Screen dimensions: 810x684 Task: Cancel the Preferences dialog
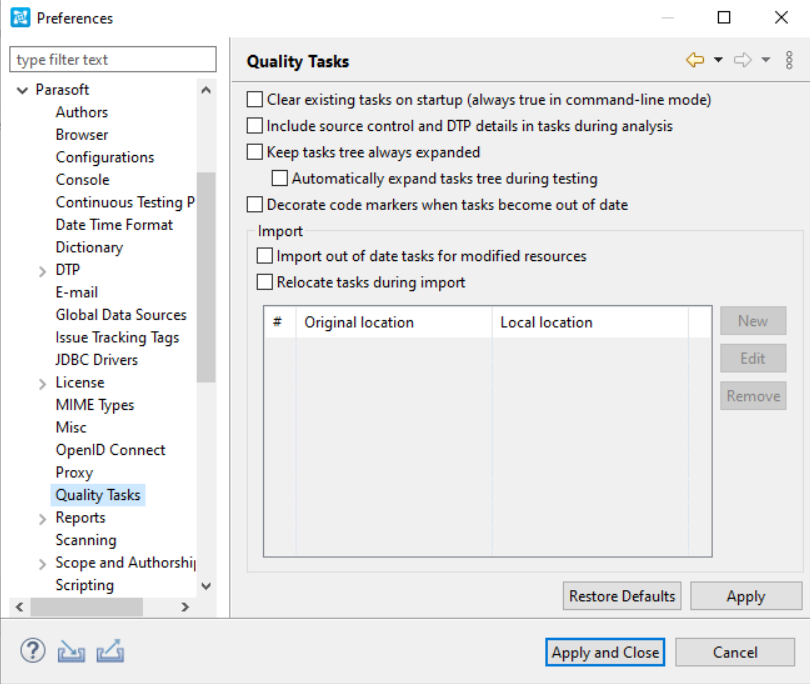click(x=735, y=652)
